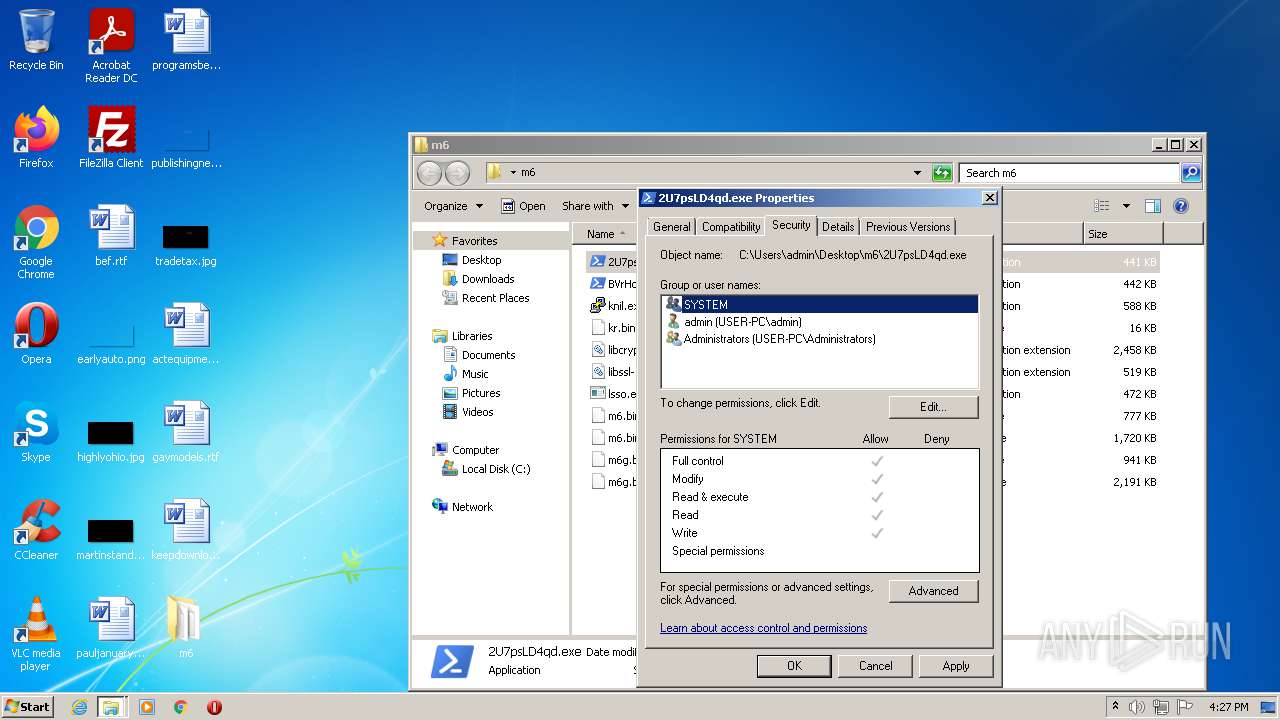Click the Edit... permissions button
Image resolution: width=1280 pixels, height=720 pixels.
[933, 407]
